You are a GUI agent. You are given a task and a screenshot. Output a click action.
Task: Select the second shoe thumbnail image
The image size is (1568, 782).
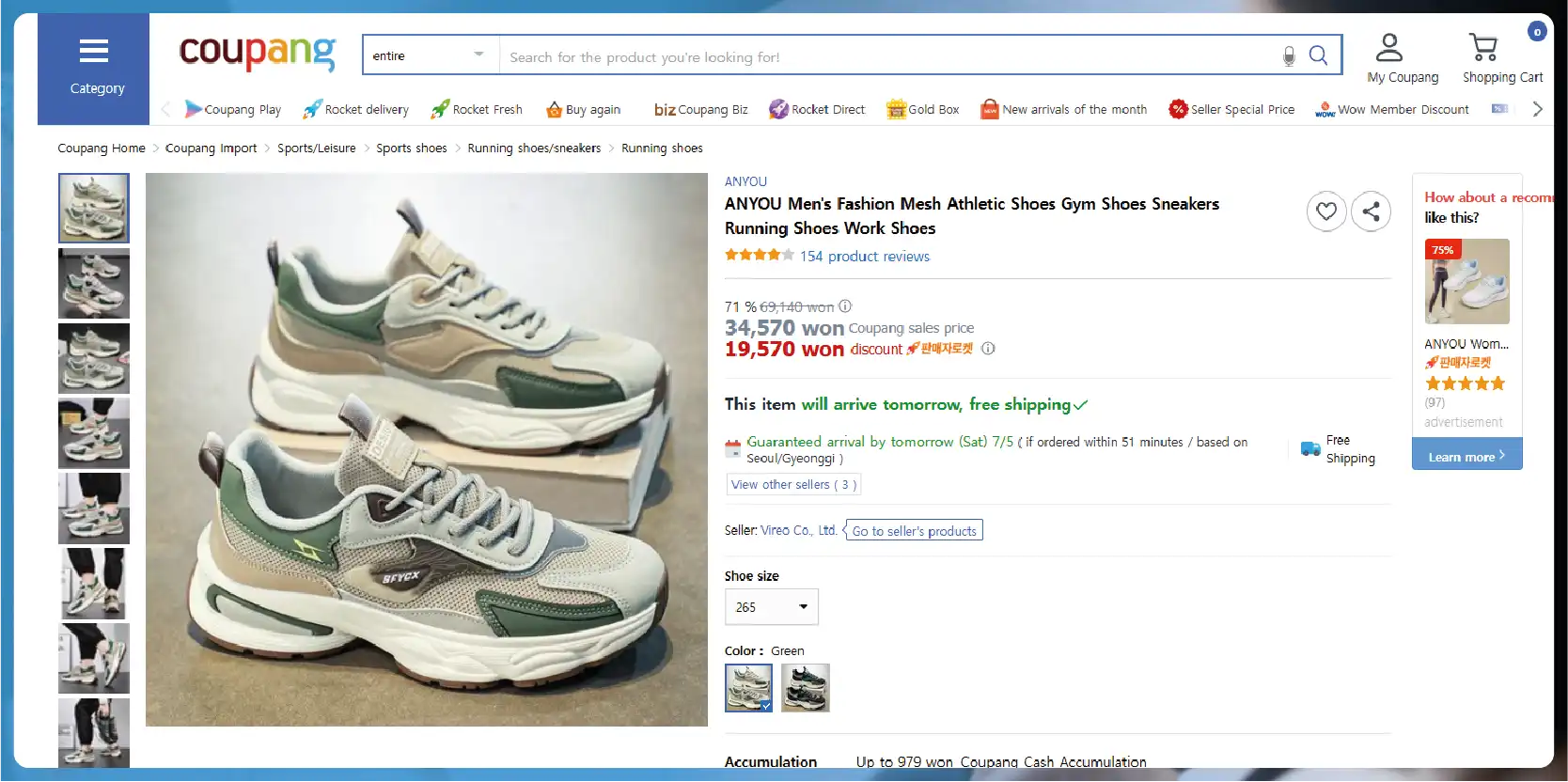[94, 283]
